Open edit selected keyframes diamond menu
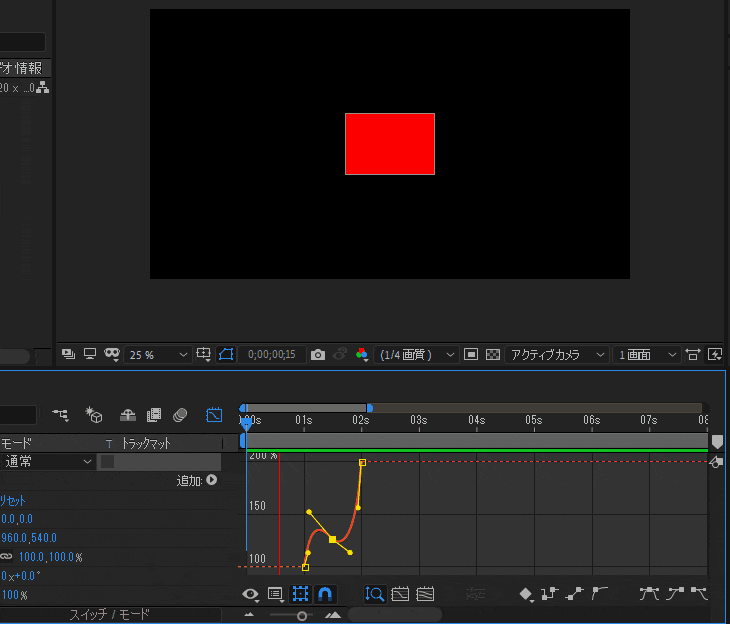 [x=526, y=594]
